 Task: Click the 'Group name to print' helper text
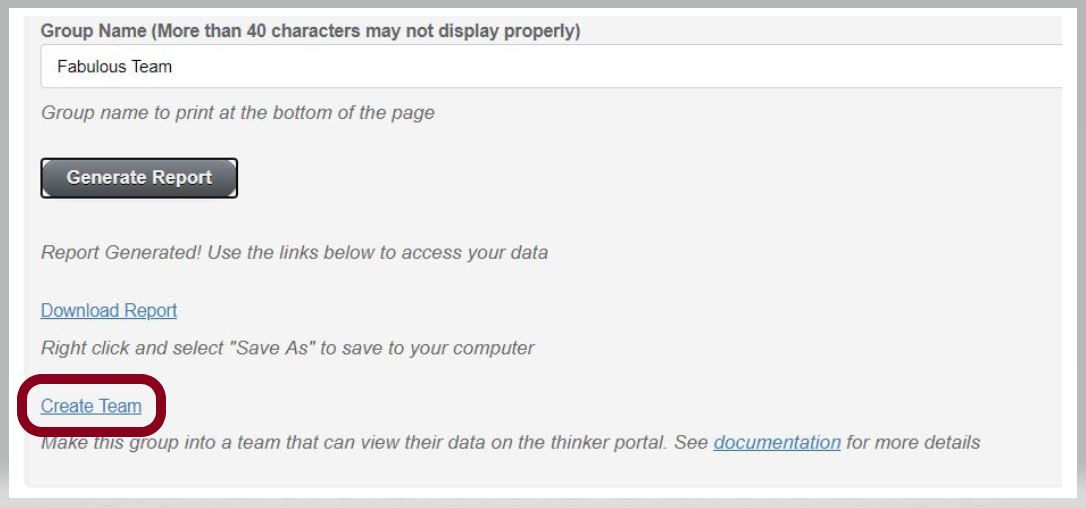click(x=237, y=113)
